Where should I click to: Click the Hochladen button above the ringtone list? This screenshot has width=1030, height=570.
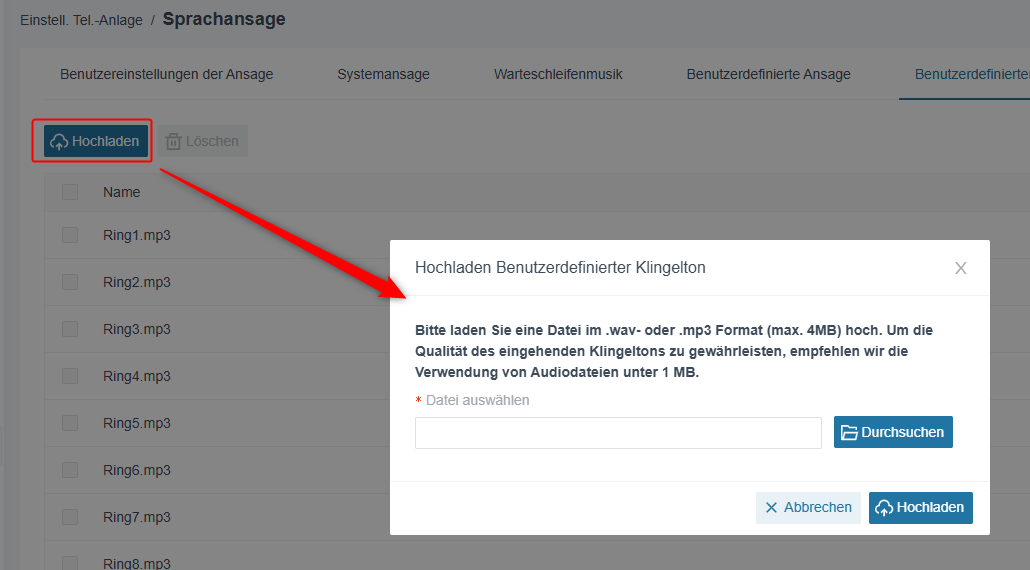coord(96,141)
